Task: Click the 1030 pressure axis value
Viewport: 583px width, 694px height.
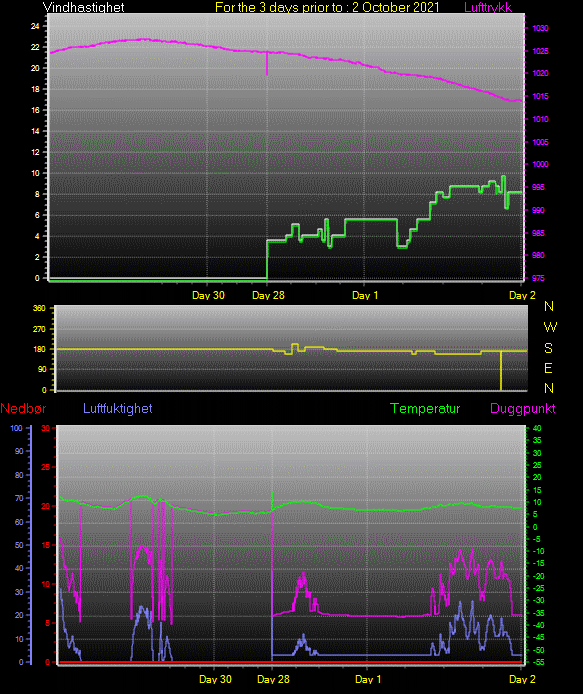Action: (540, 28)
